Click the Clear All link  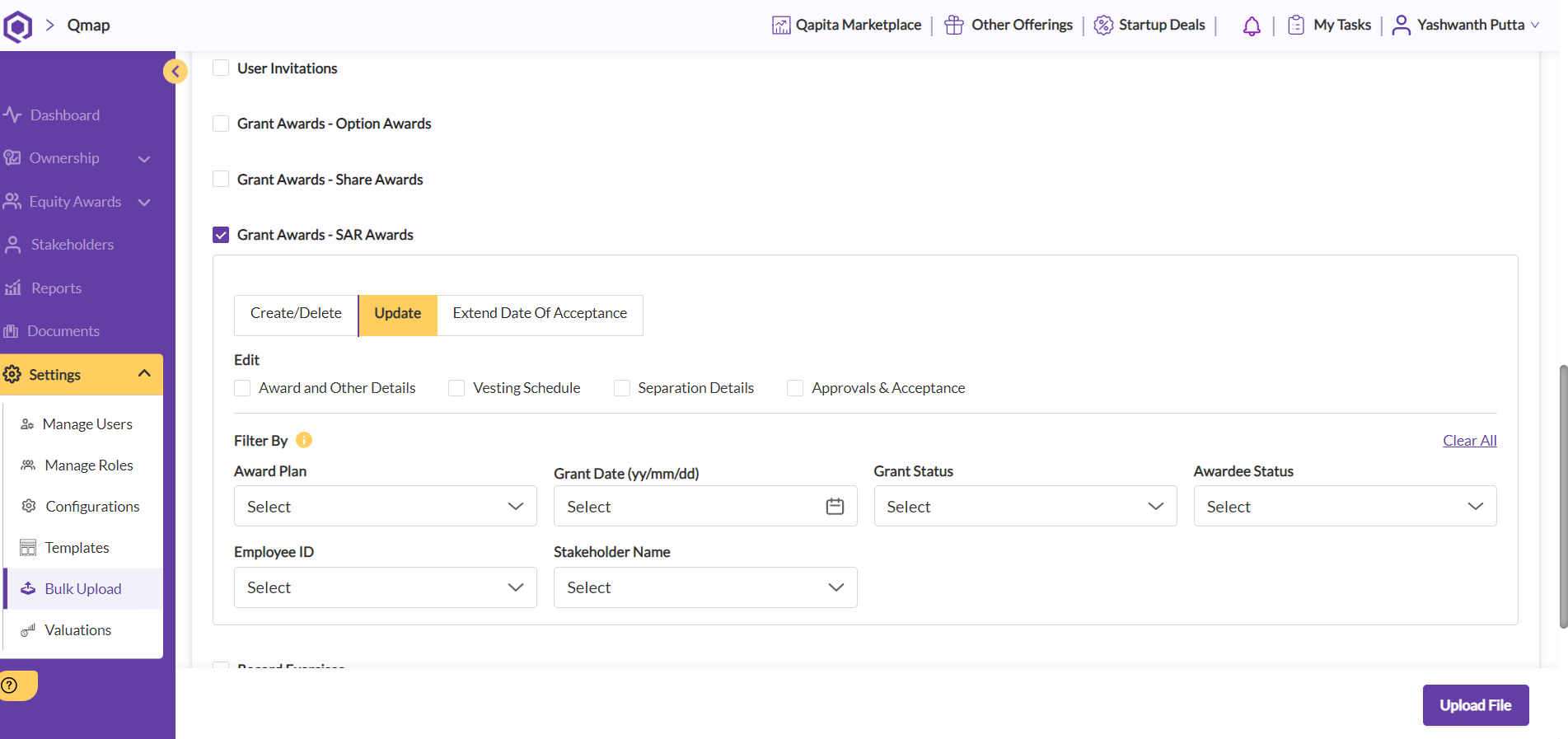pyautogui.click(x=1469, y=441)
